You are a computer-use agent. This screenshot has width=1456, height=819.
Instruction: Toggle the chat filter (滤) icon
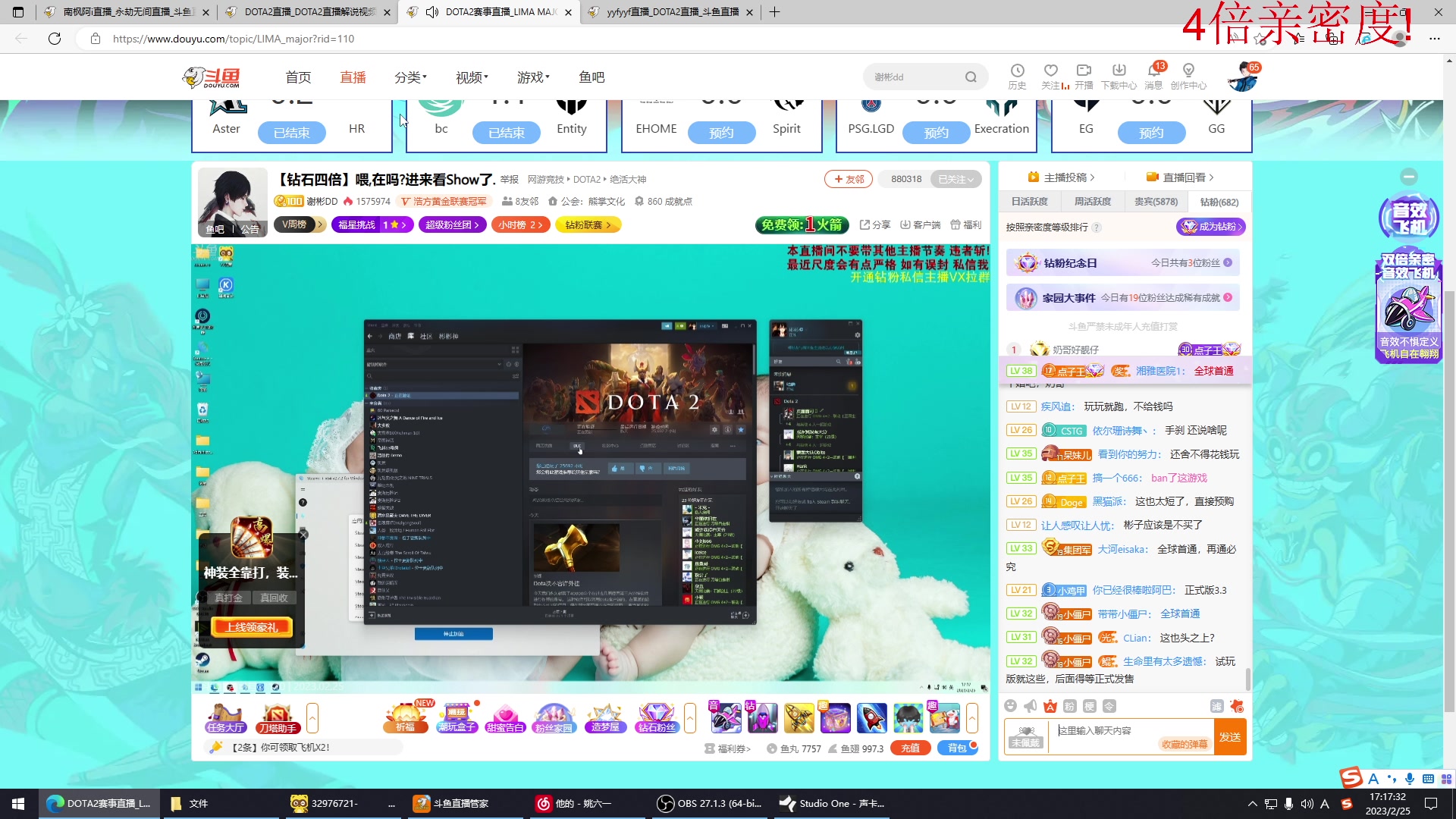click(x=1216, y=706)
